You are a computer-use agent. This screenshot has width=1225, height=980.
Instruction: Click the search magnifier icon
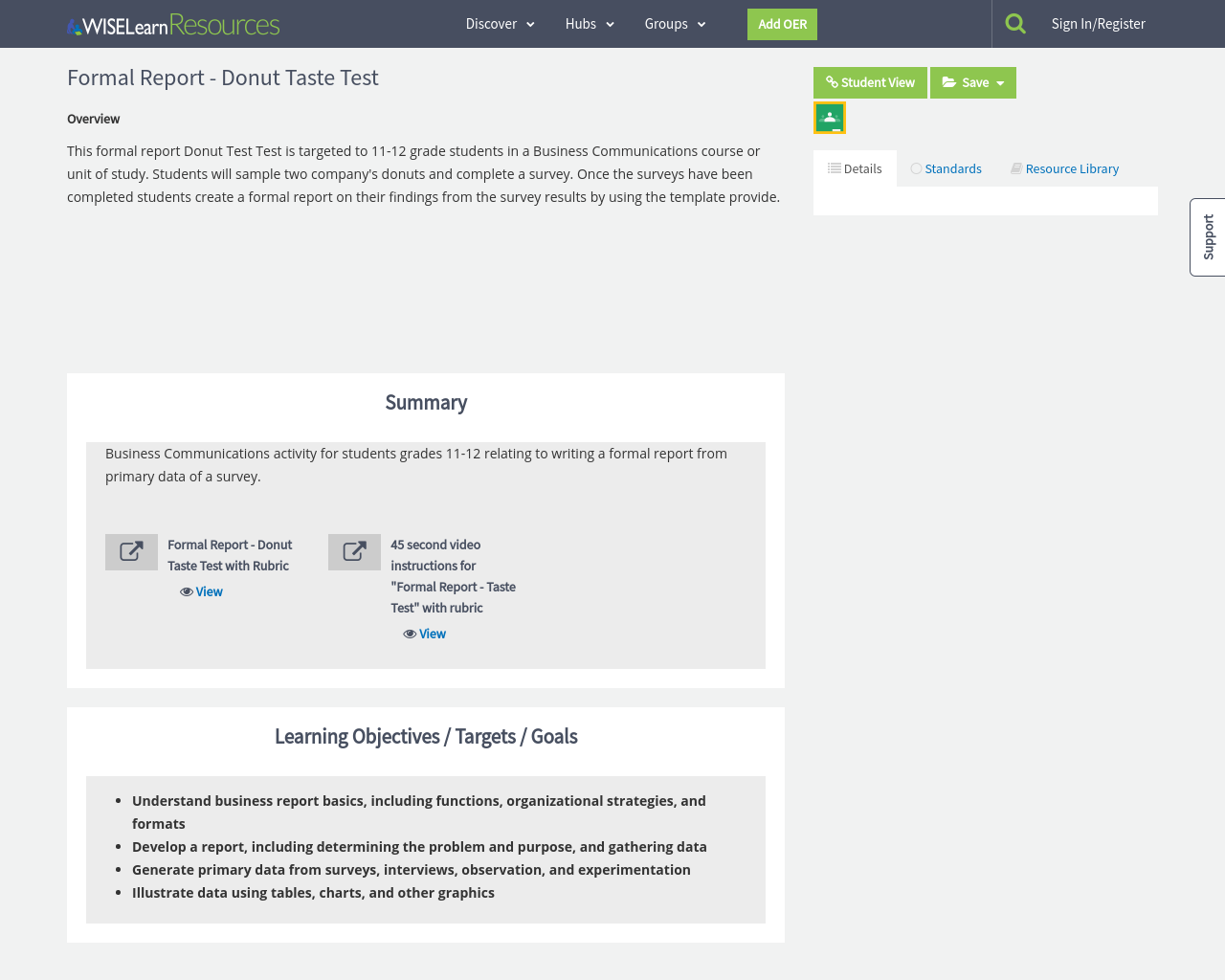tap(1015, 24)
